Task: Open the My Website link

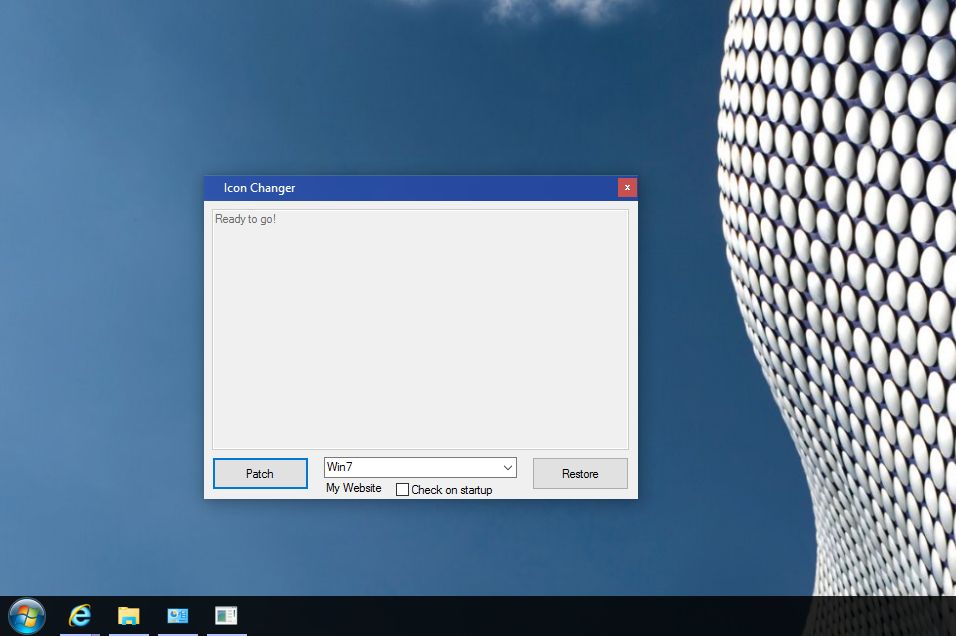Action: point(352,489)
